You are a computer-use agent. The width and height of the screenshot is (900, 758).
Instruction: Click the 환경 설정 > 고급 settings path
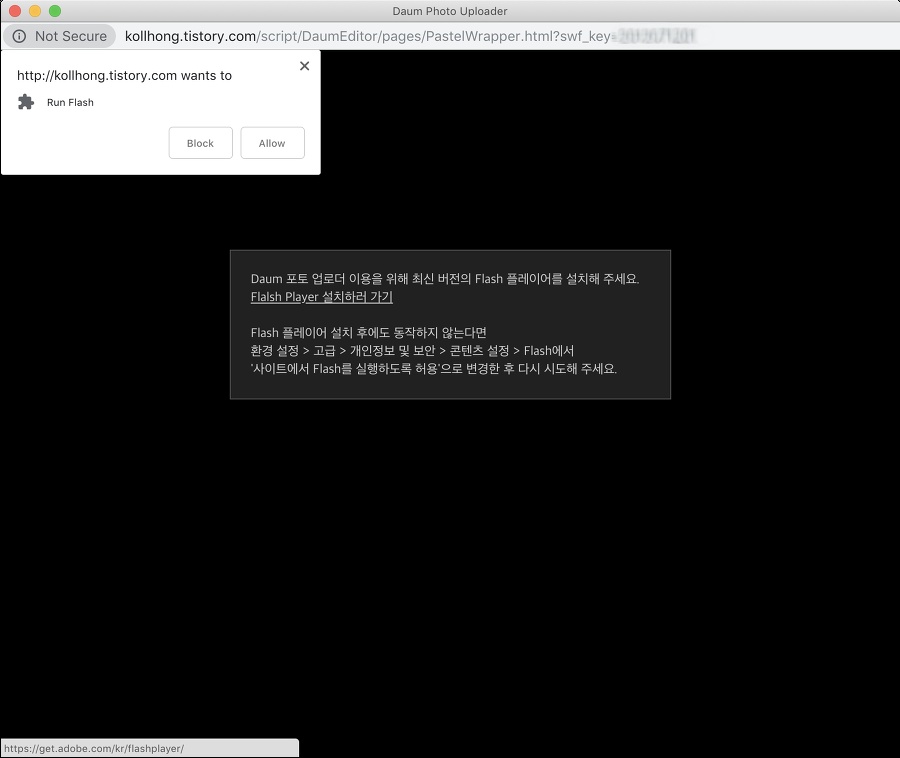click(412, 351)
